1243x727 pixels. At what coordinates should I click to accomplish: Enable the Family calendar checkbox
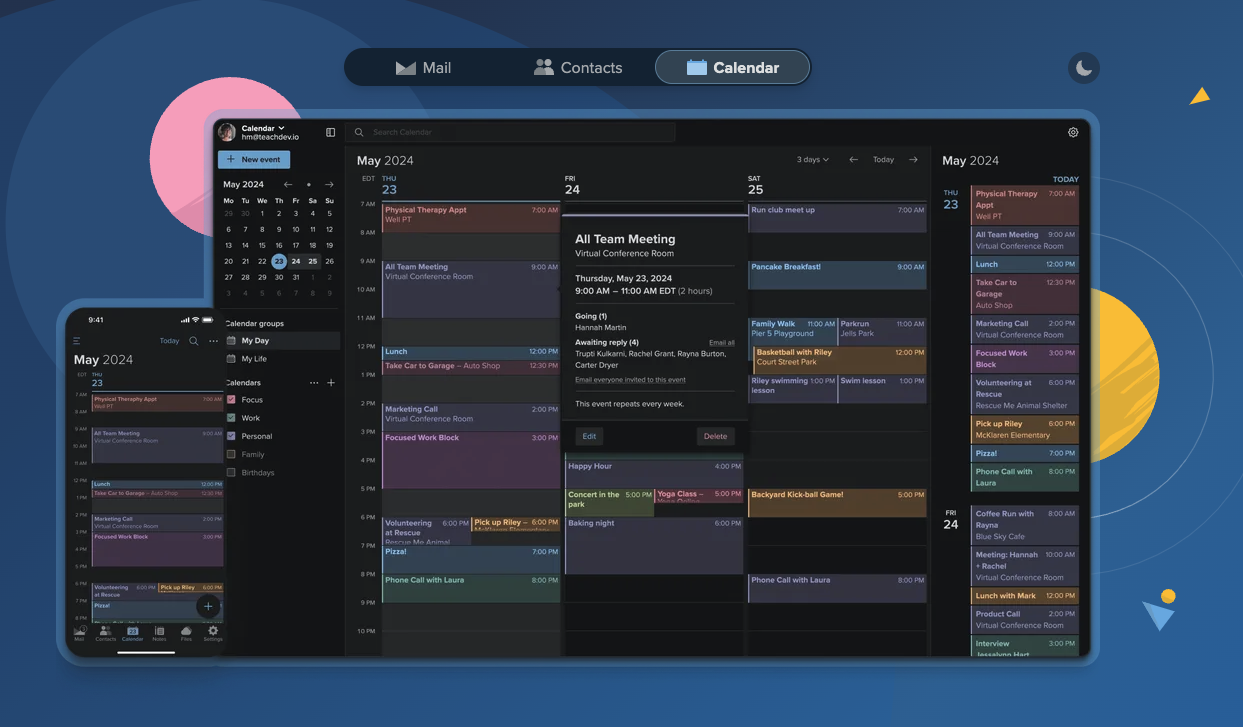click(x=231, y=454)
